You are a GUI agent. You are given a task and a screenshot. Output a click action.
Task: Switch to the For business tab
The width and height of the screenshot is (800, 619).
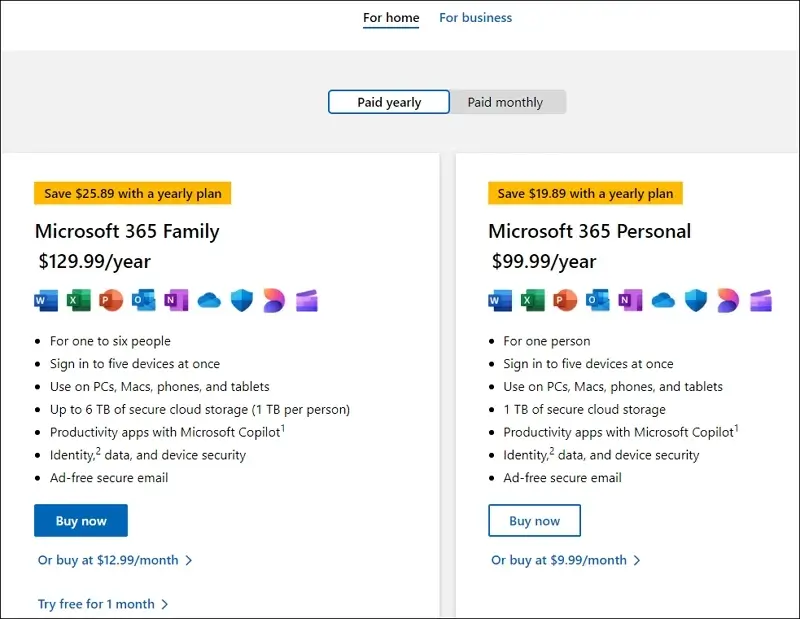[x=476, y=18]
